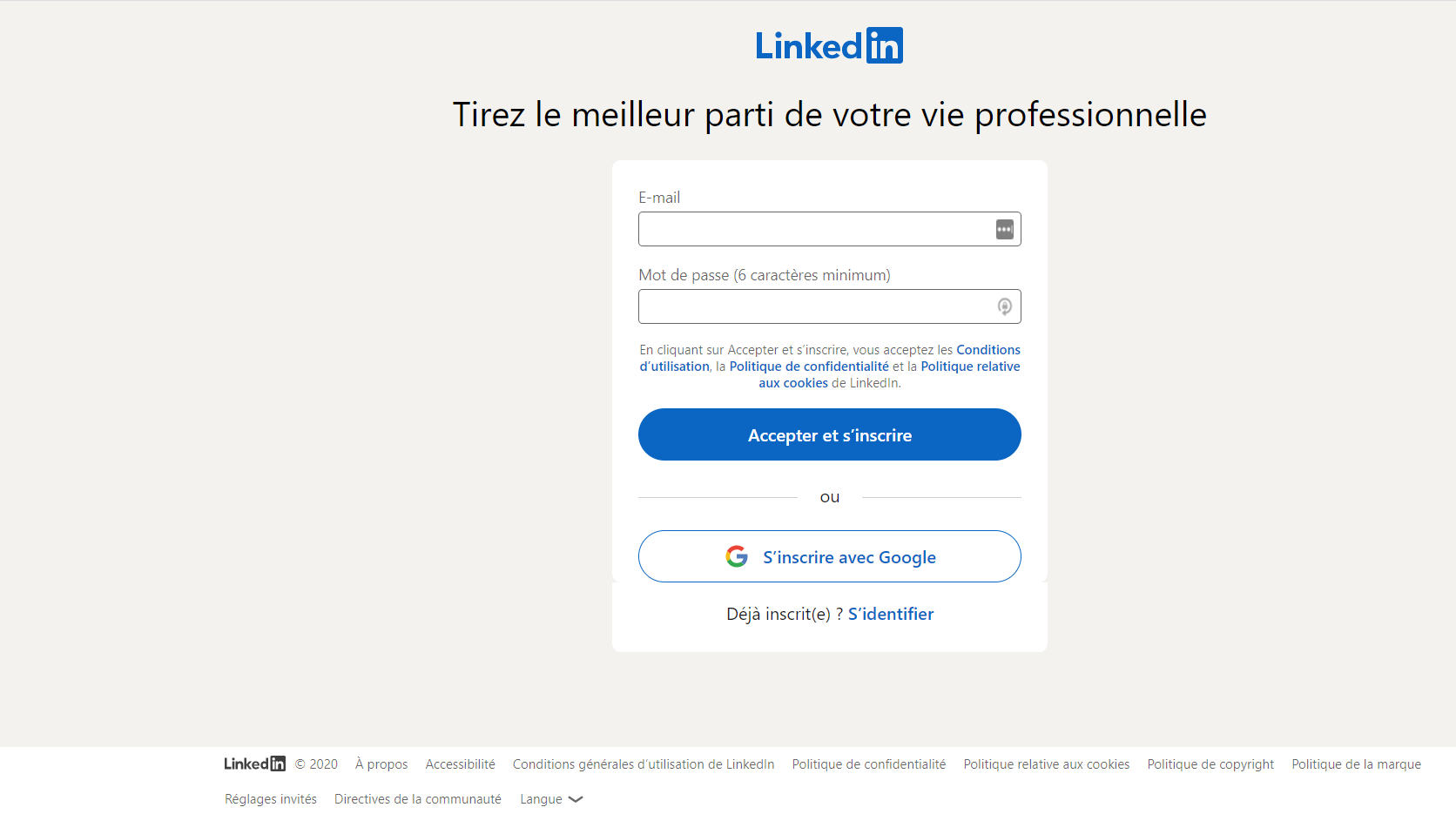Image resolution: width=1456 pixels, height=814 pixels.
Task: Focus the E-mail input field
Action: [x=829, y=229]
